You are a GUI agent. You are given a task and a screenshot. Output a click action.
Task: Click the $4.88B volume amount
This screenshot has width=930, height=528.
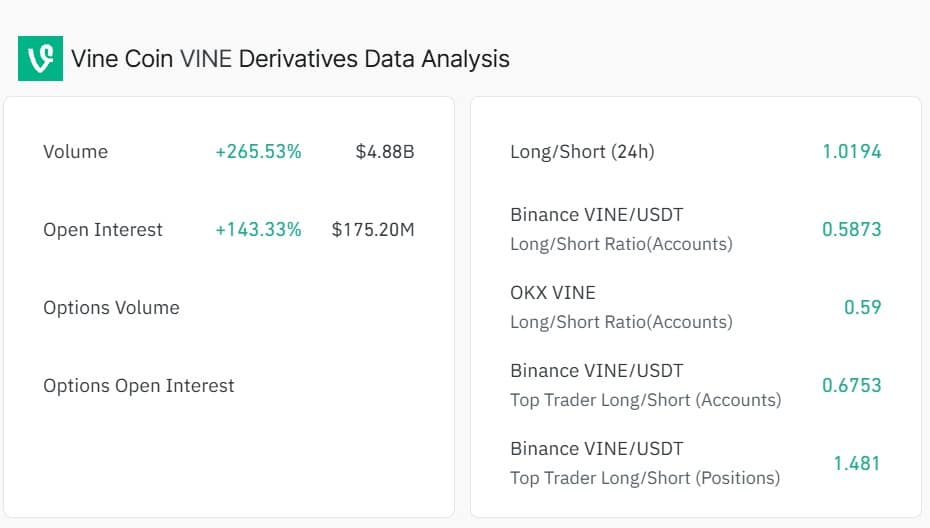pos(385,152)
